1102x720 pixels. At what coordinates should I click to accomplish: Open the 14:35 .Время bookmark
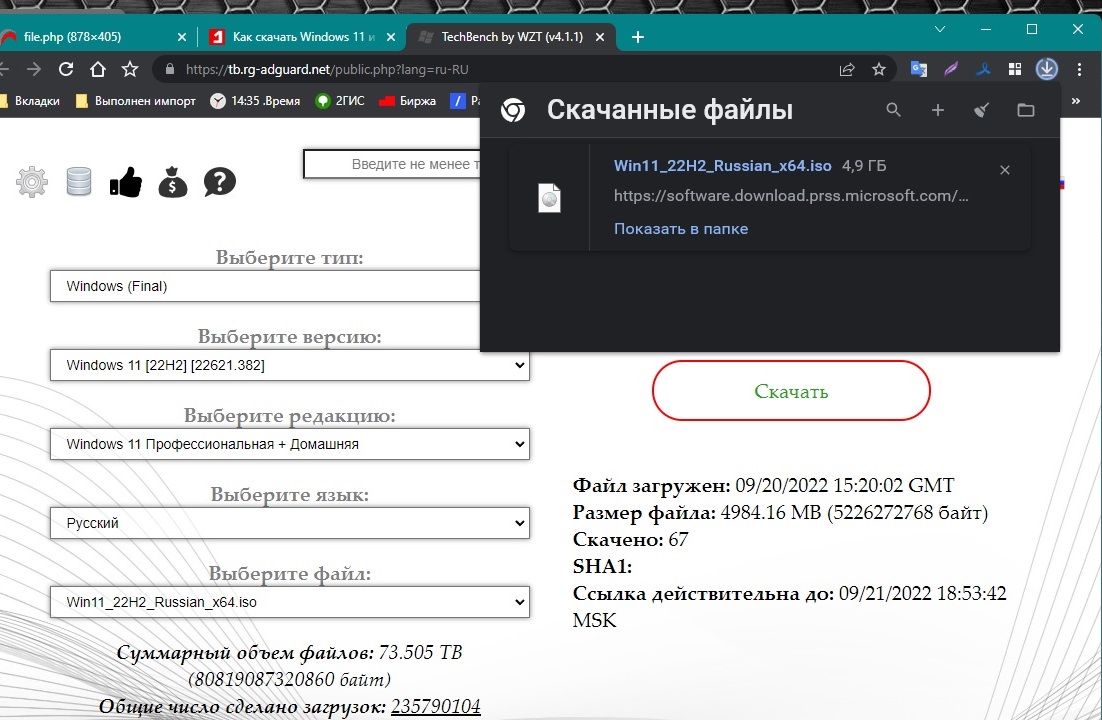[x=256, y=101]
